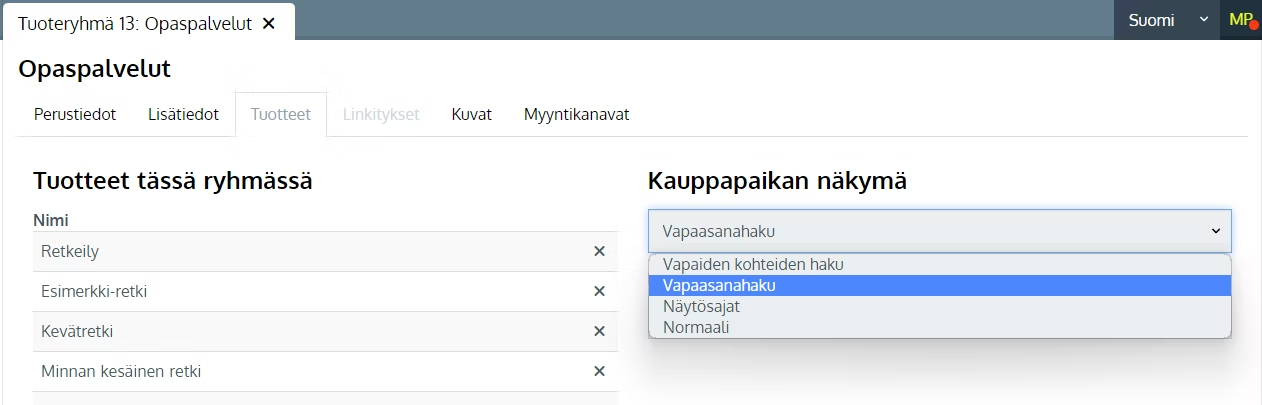Remove Esimerkki-retki with its X icon

[600, 291]
